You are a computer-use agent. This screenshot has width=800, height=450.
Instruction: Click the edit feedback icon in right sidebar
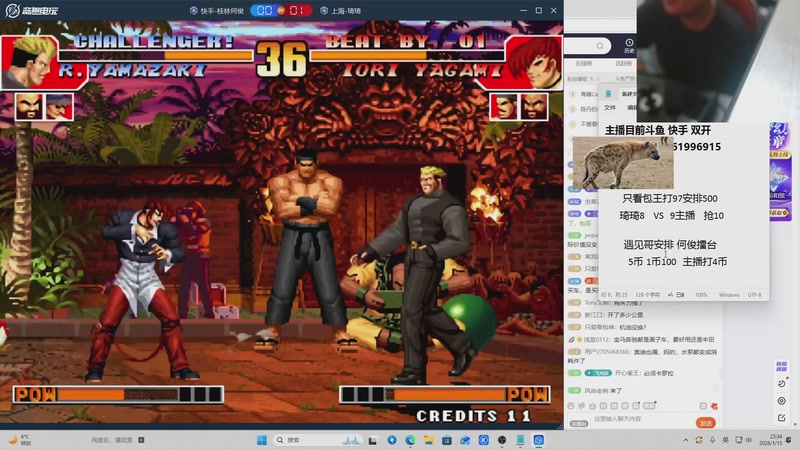coord(782,418)
